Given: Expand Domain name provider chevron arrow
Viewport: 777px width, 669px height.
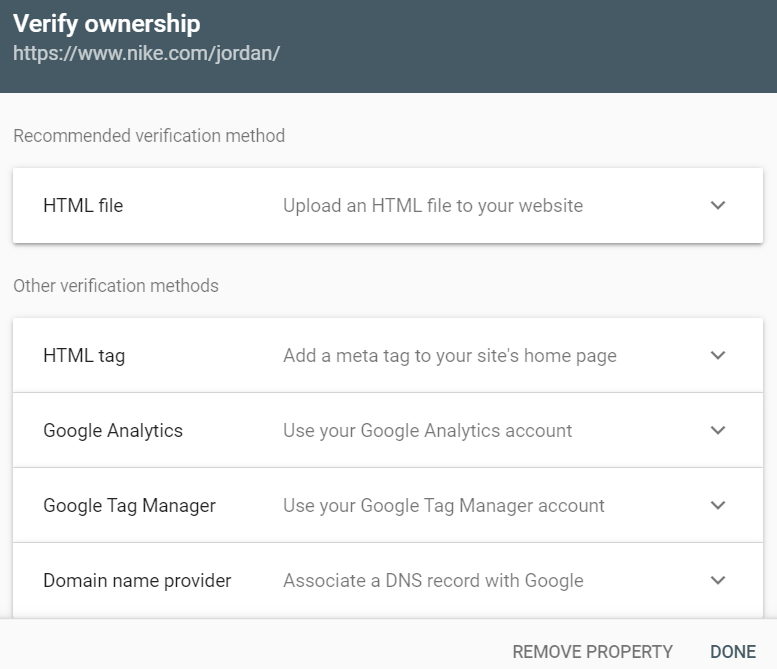Looking at the screenshot, I should tap(718, 580).
